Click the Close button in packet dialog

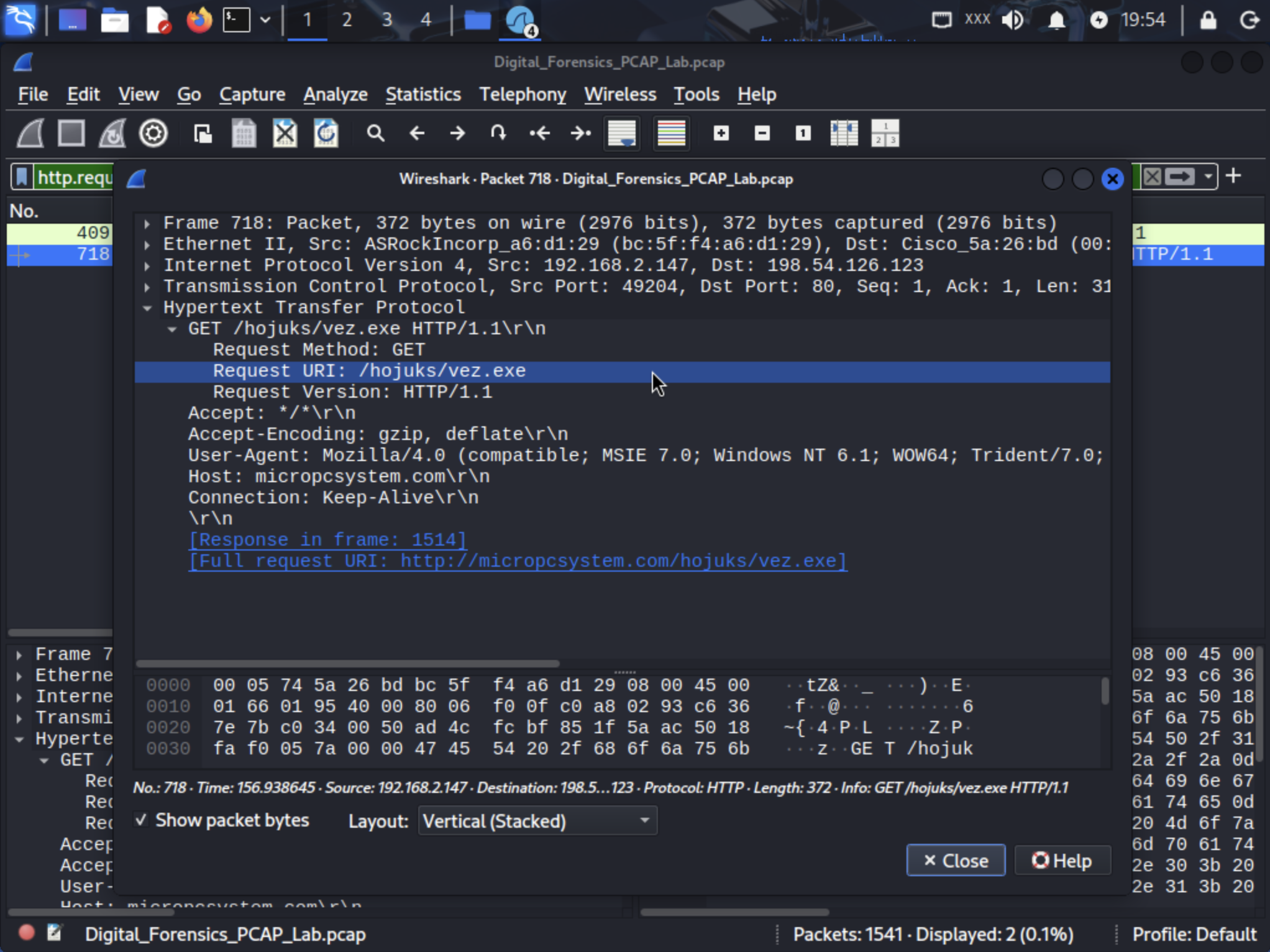pyautogui.click(x=955, y=860)
